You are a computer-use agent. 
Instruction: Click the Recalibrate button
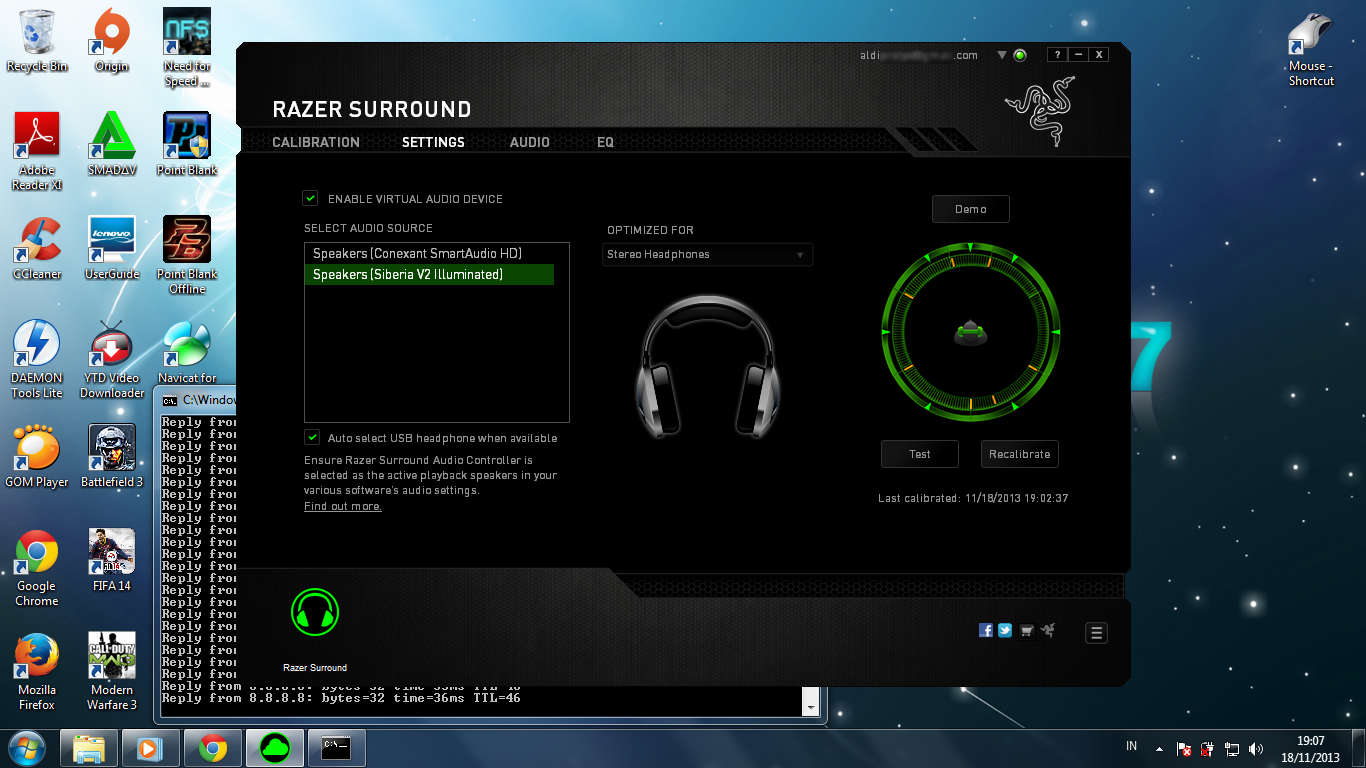[1020, 454]
